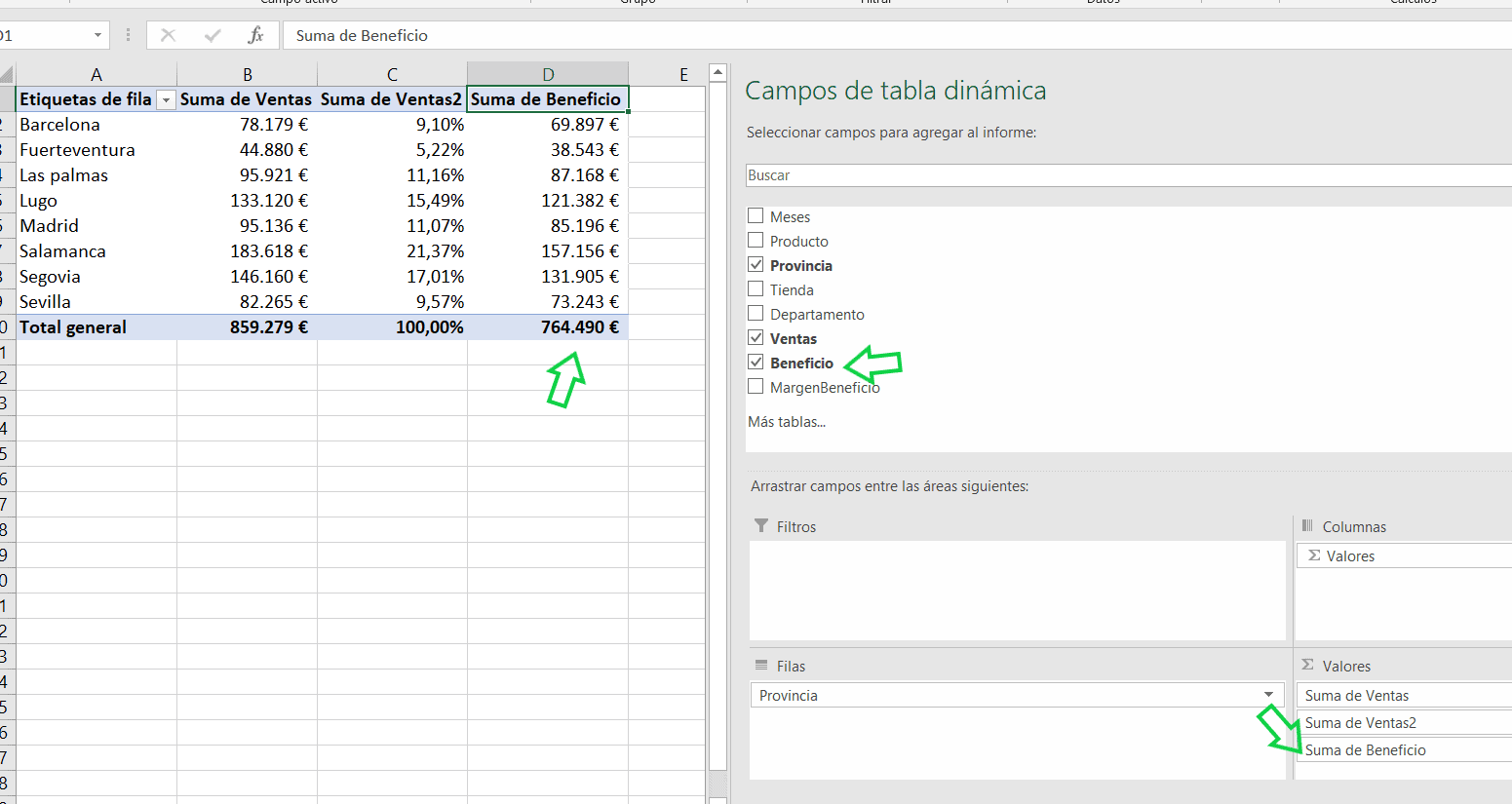Click the select-all corner of the sheet

(x=7, y=75)
